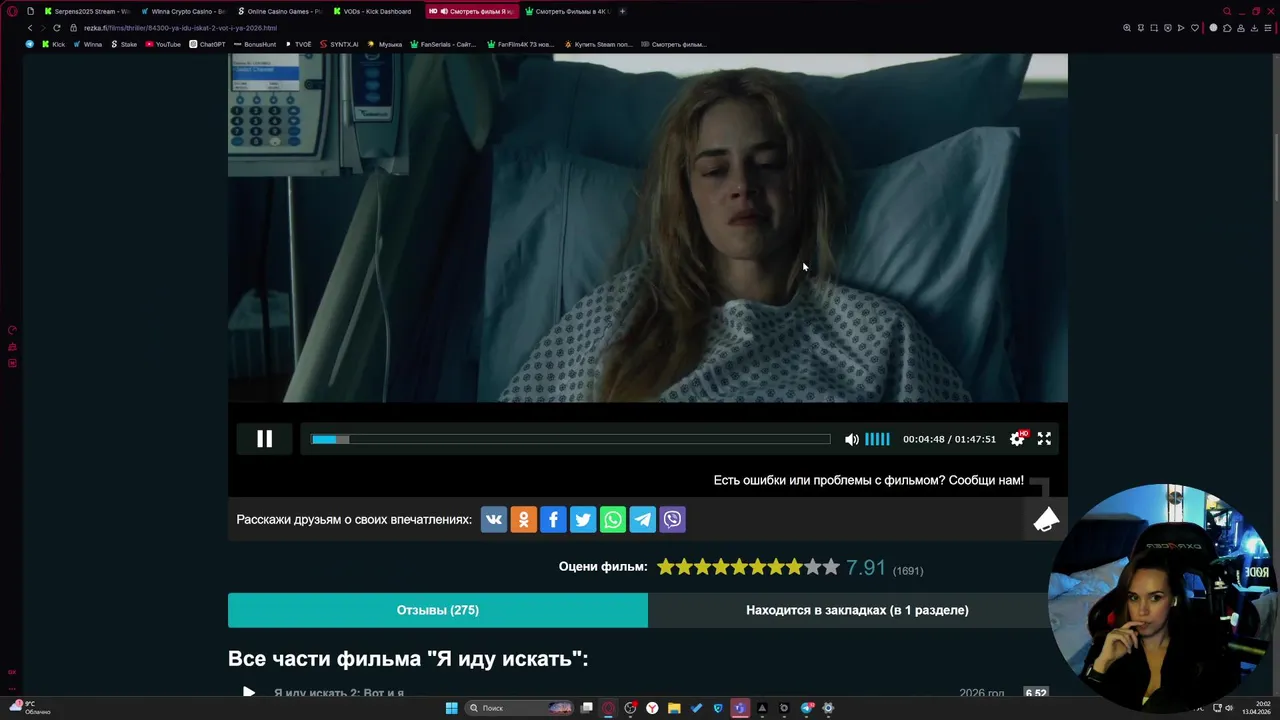The height and width of the screenshot is (720, 1280).
Task: Open the YouTube bookmark
Action: click(163, 44)
